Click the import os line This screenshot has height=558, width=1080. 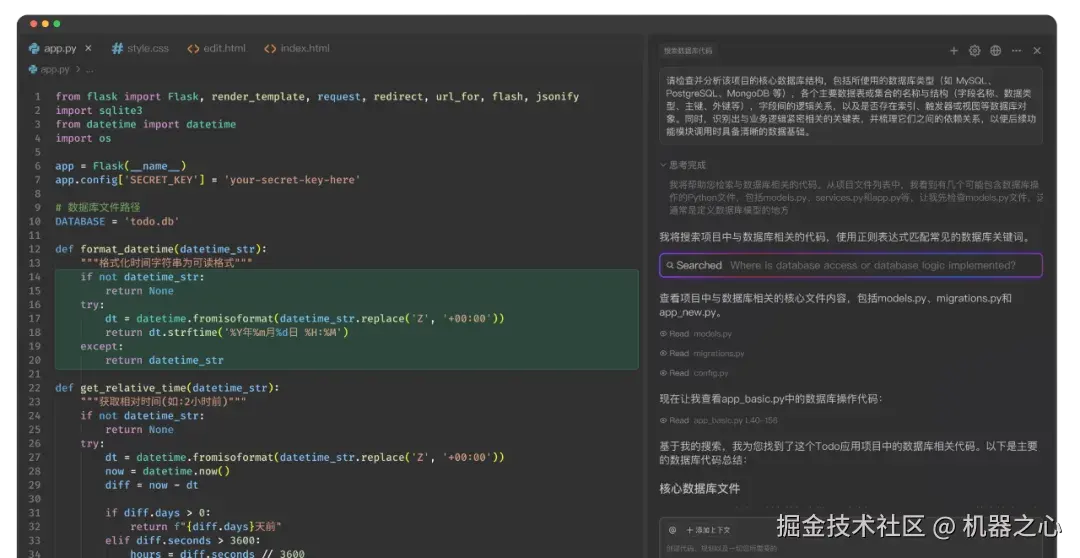(83, 138)
